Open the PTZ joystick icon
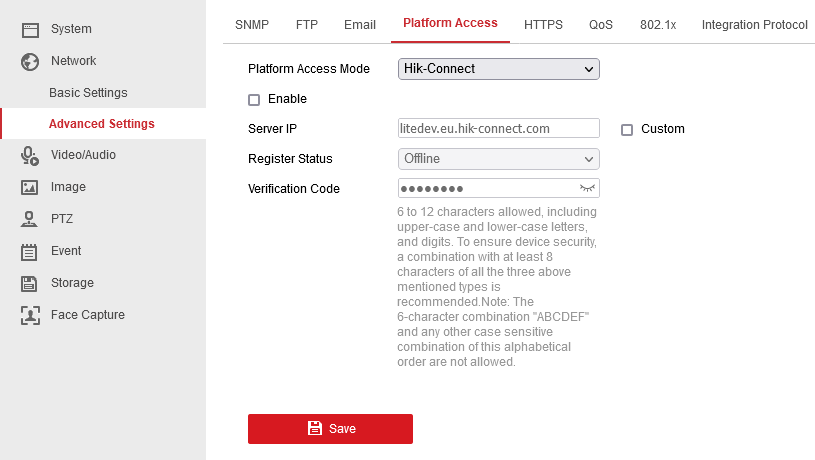Screen dimensions: 815x460 (29, 219)
